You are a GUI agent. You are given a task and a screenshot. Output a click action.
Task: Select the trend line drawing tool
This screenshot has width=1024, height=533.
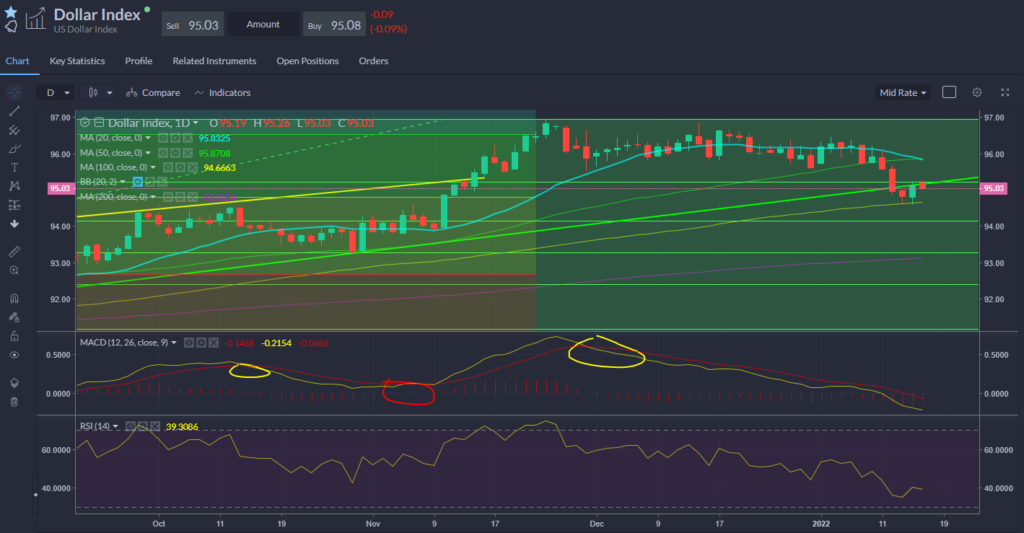[x=14, y=111]
